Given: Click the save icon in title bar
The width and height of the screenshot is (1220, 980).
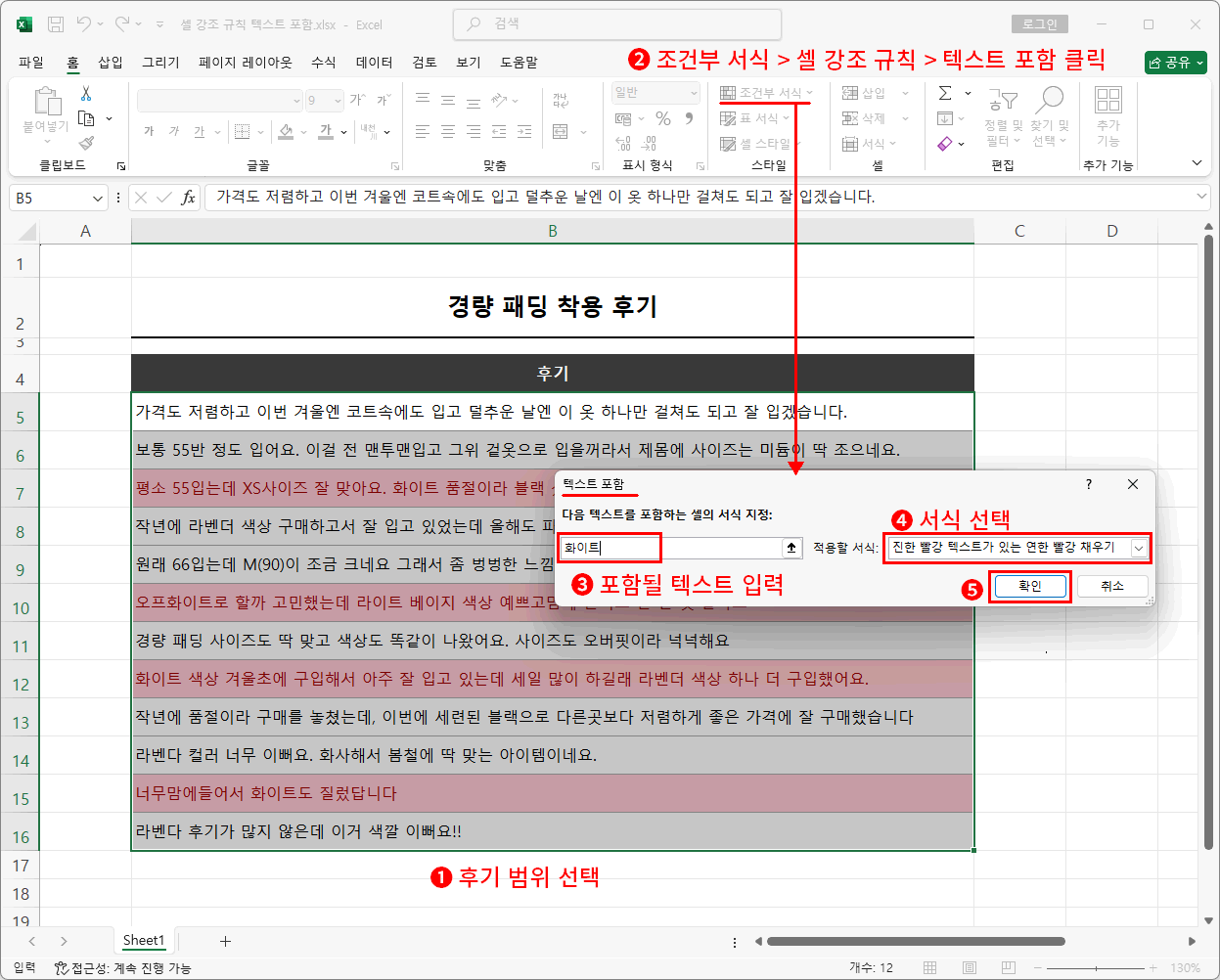Looking at the screenshot, I should click(x=56, y=24).
